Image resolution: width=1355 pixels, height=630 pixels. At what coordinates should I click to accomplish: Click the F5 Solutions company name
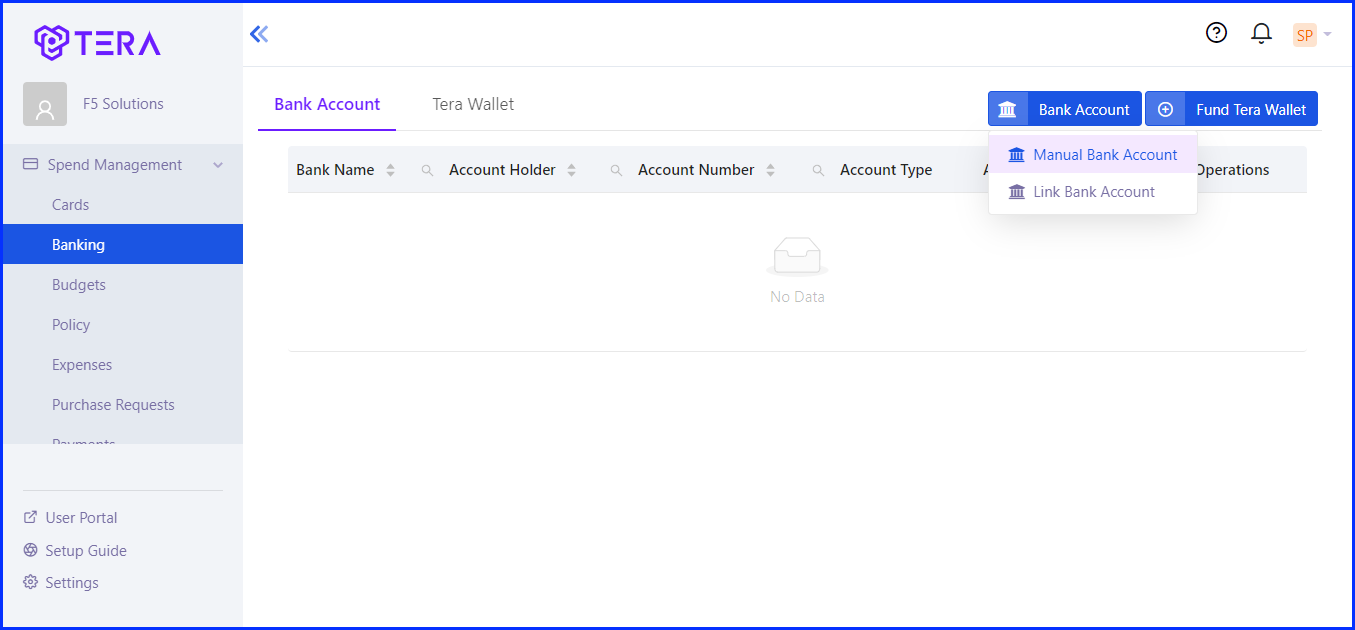(x=123, y=104)
